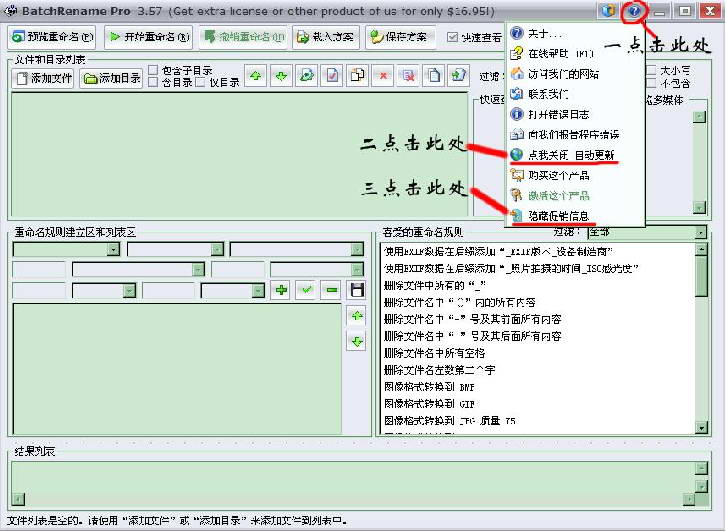The width and height of the screenshot is (726, 532).
Task: Click scroll-down arrow of the rename rules list
Action: [x=701, y=428]
